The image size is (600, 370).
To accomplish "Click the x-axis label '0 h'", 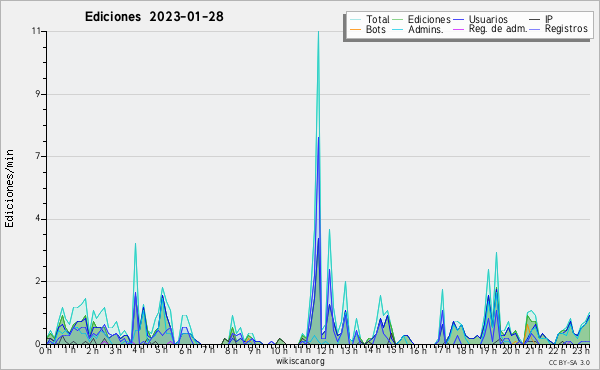I will pyautogui.click(x=46, y=351).
